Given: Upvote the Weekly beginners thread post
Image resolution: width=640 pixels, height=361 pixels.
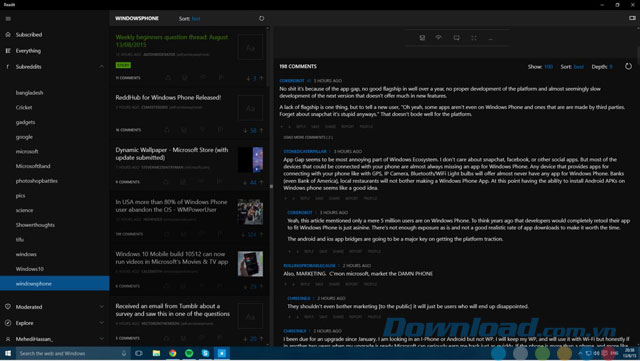Looking at the screenshot, I should 262,78.
